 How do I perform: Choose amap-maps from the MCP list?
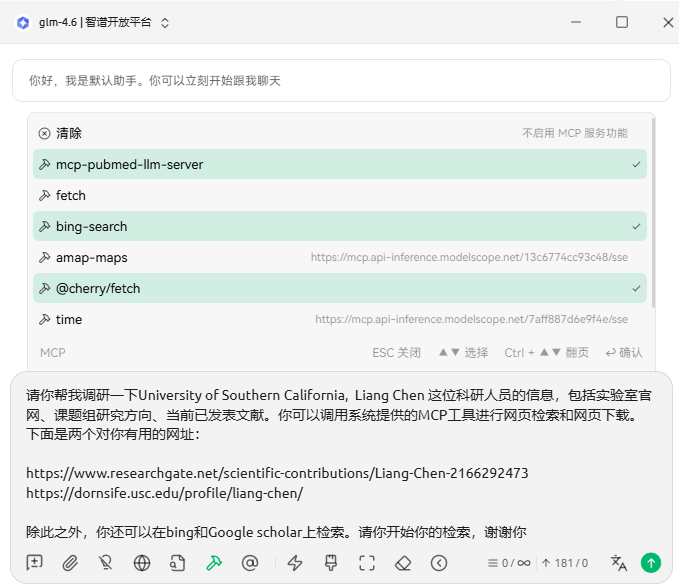coord(92,258)
